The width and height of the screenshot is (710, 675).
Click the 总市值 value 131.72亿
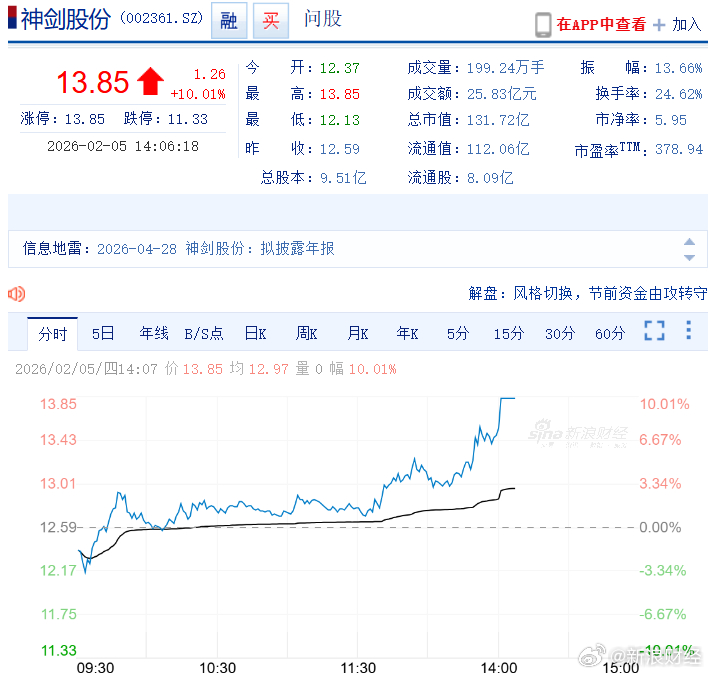[x=498, y=120]
